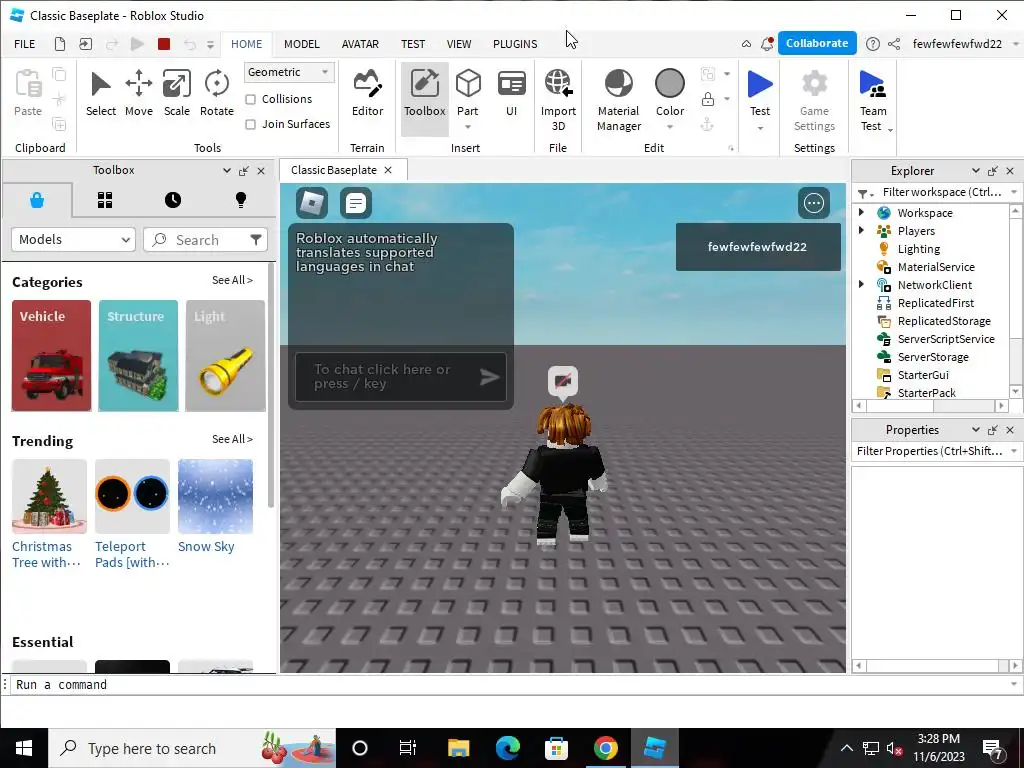This screenshot has width=1024, height=768.
Task: Click the Collaborate button
Action: click(817, 43)
